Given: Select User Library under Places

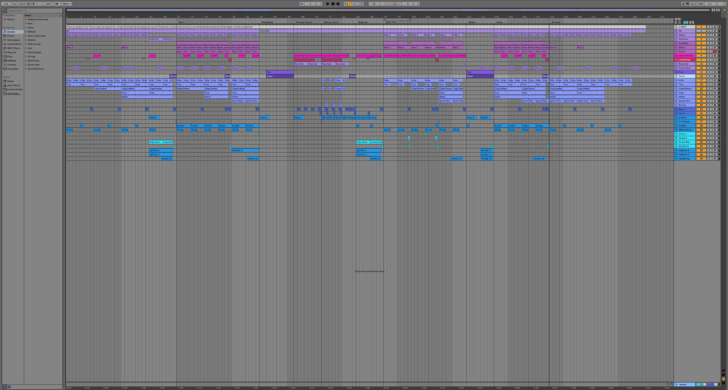Looking at the screenshot, I should [x=13, y=85].
